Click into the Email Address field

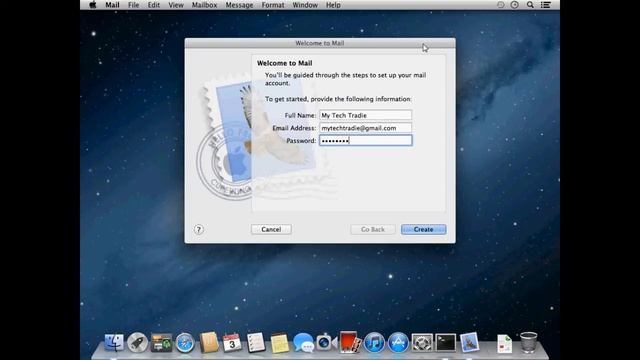[x=365, y=128]
